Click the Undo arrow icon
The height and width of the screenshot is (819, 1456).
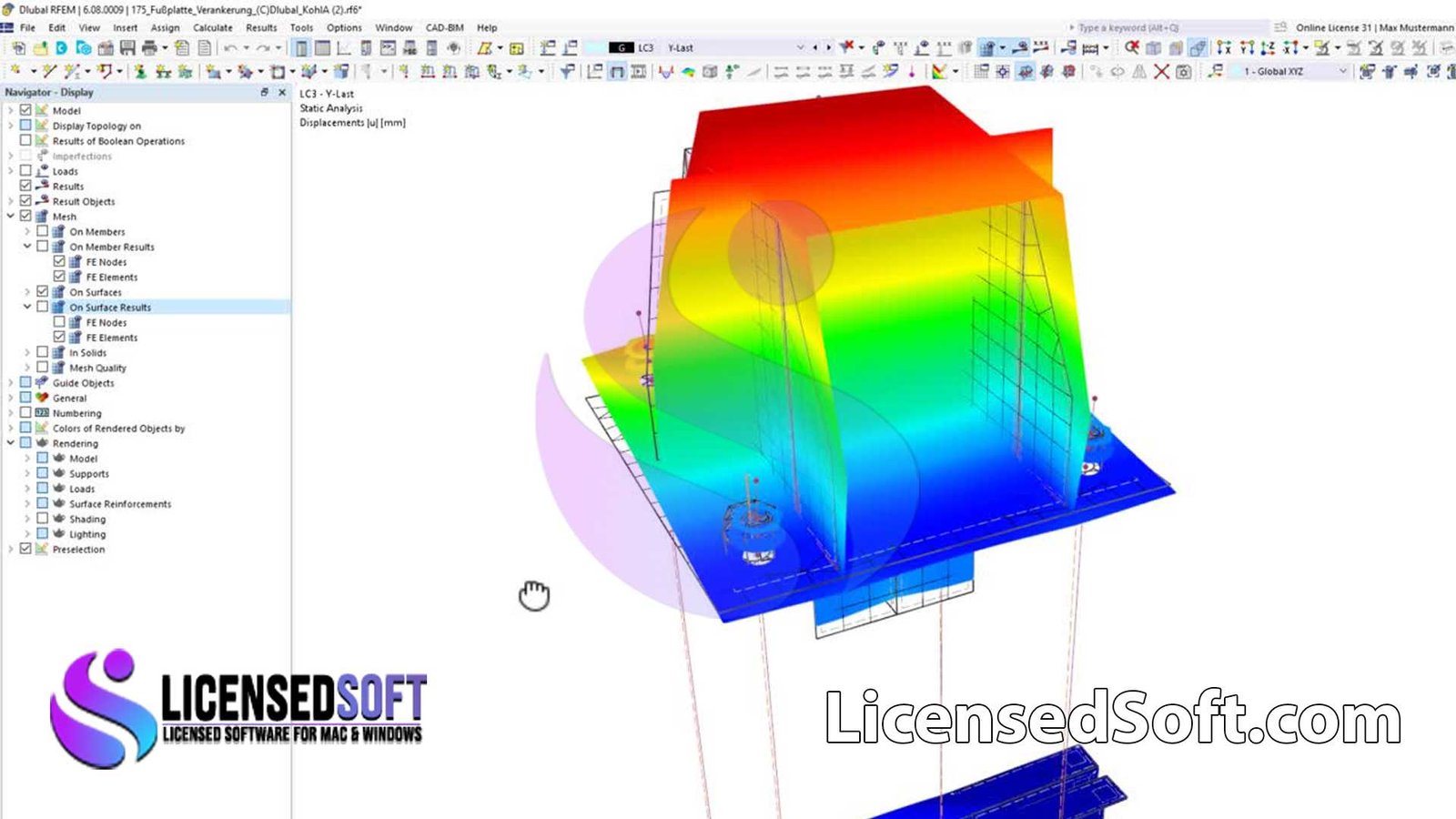[231, 47]
